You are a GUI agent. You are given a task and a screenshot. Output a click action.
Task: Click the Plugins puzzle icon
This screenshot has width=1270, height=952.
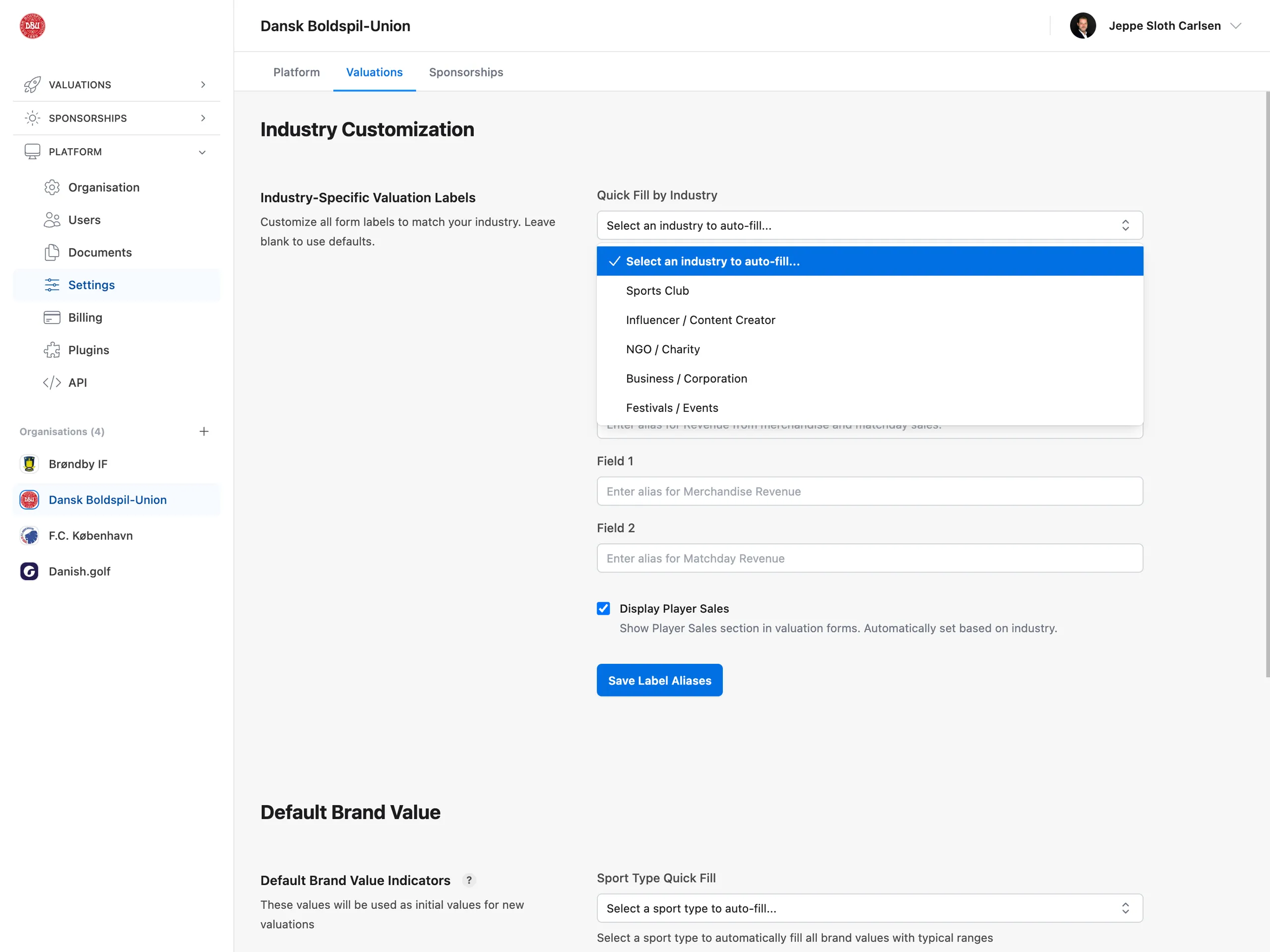(52, 350)
